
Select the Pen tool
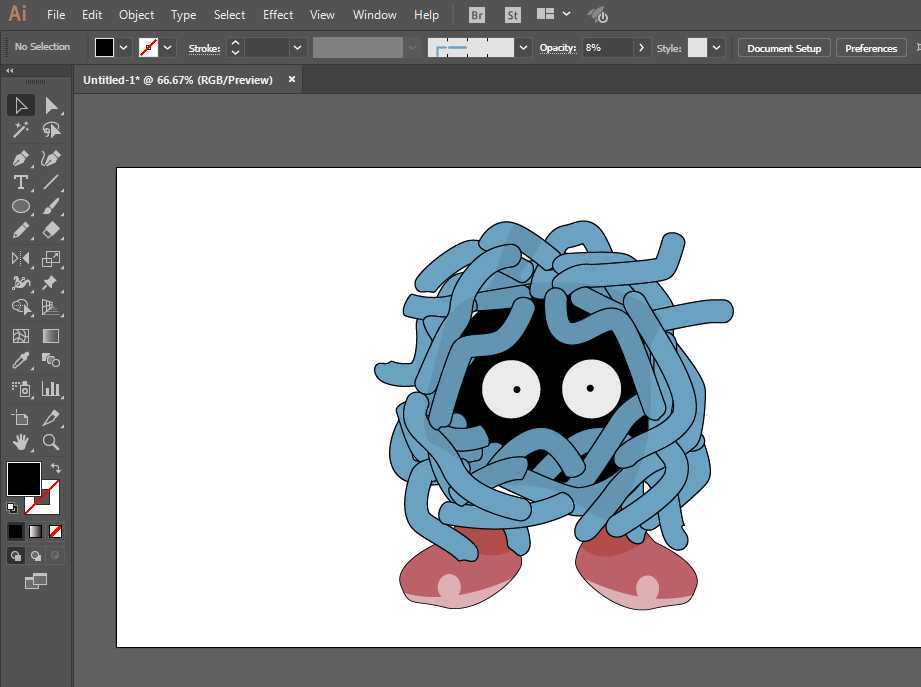[x=20, y=158]
